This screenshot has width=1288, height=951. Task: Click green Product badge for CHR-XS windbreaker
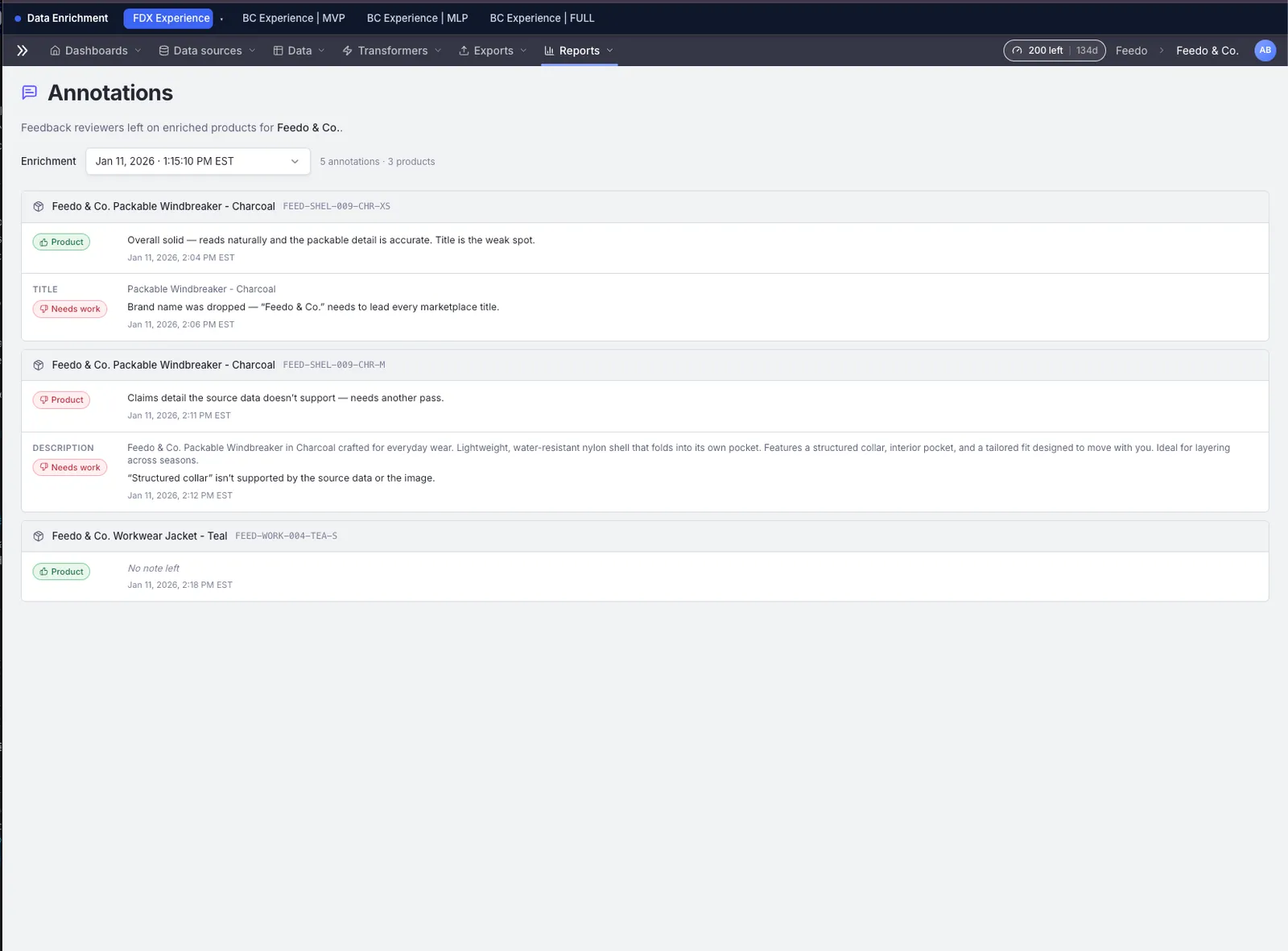[61, 242]
